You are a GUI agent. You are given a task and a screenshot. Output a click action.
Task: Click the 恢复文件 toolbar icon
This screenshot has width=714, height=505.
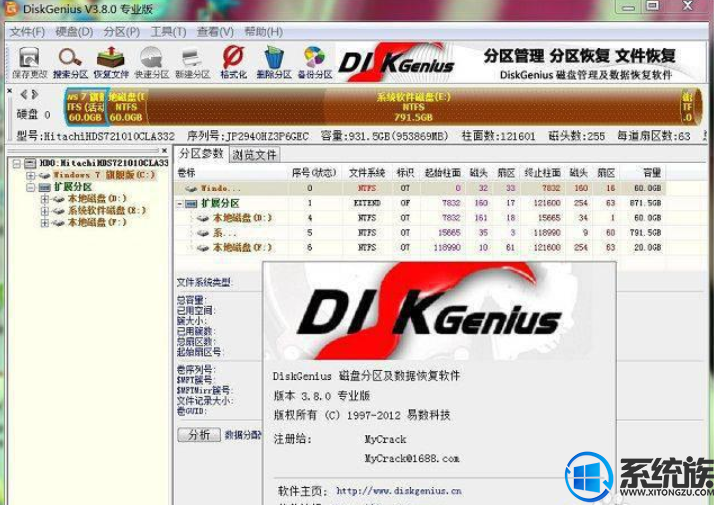pos(111,63)
